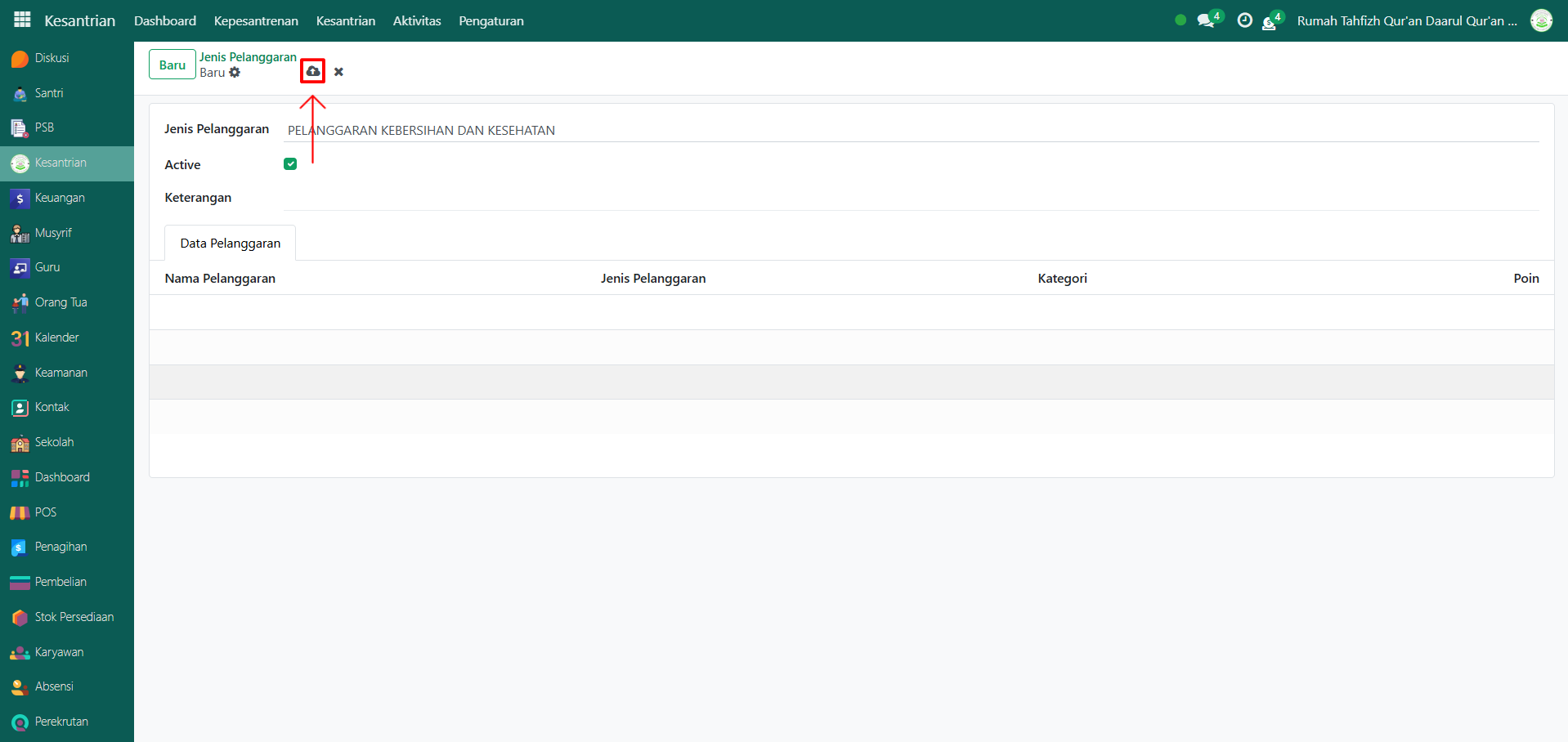Open Keuangan app in sidebar
Viewport: 1568px width, 742px height.
coord(60,198)
